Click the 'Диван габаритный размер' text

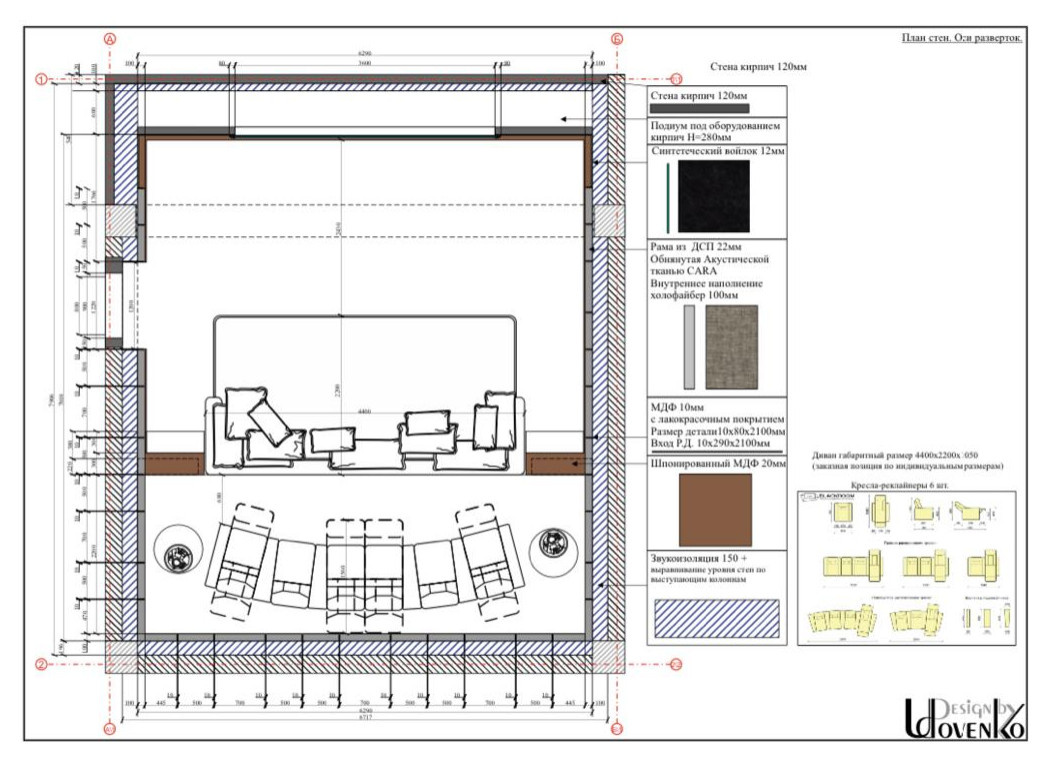point(905,451)
